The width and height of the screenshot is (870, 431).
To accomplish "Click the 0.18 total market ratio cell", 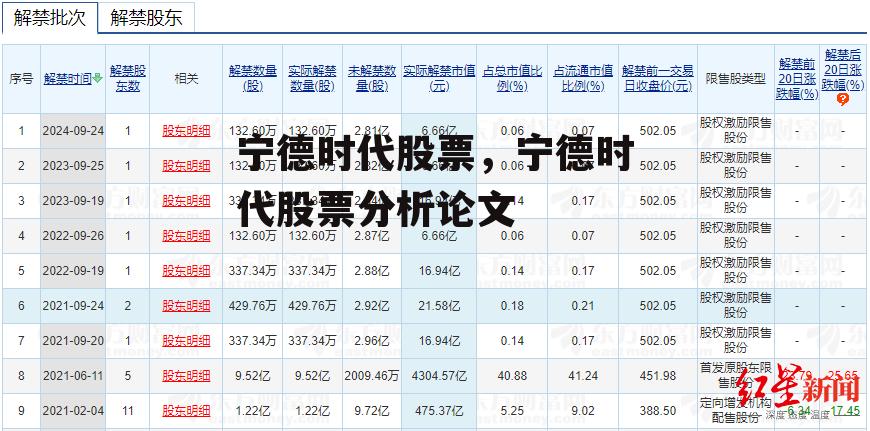I will pyautogui.click(x=512, y=306).
